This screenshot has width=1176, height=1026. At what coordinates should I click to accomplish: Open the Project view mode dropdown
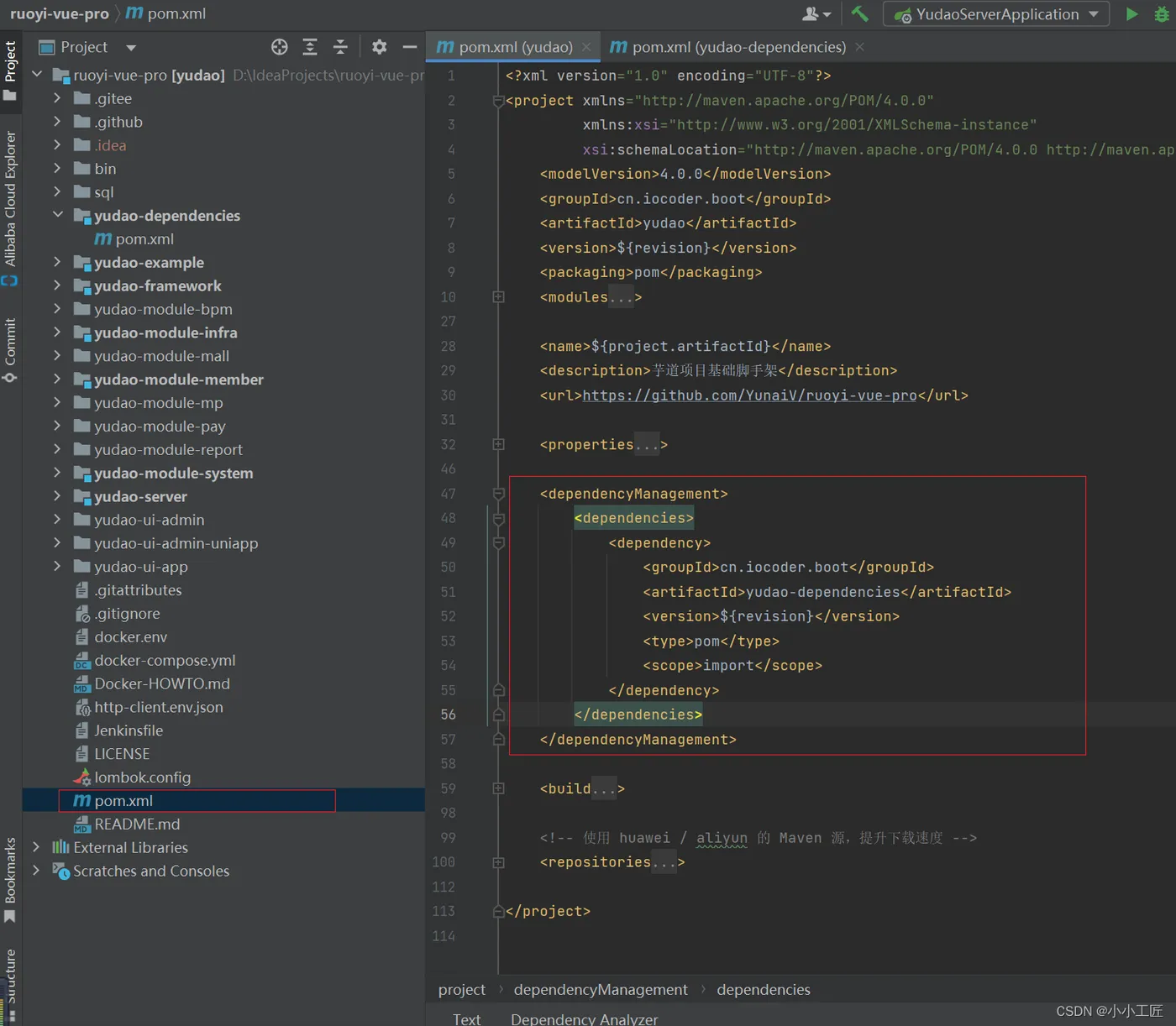coord(131,48)
